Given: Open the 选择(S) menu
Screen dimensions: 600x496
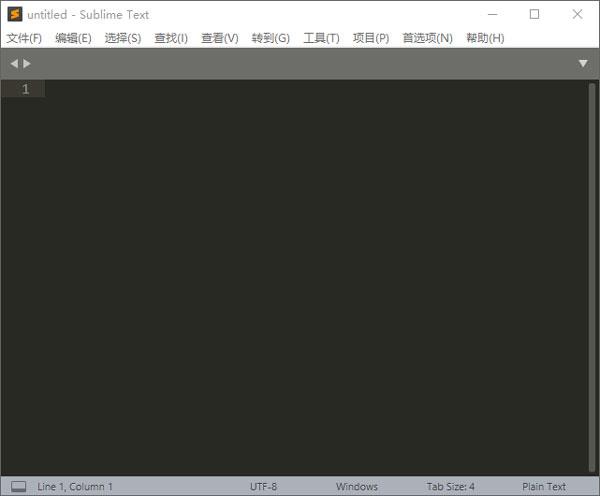Looking at the screenshot, I should 123,38.
